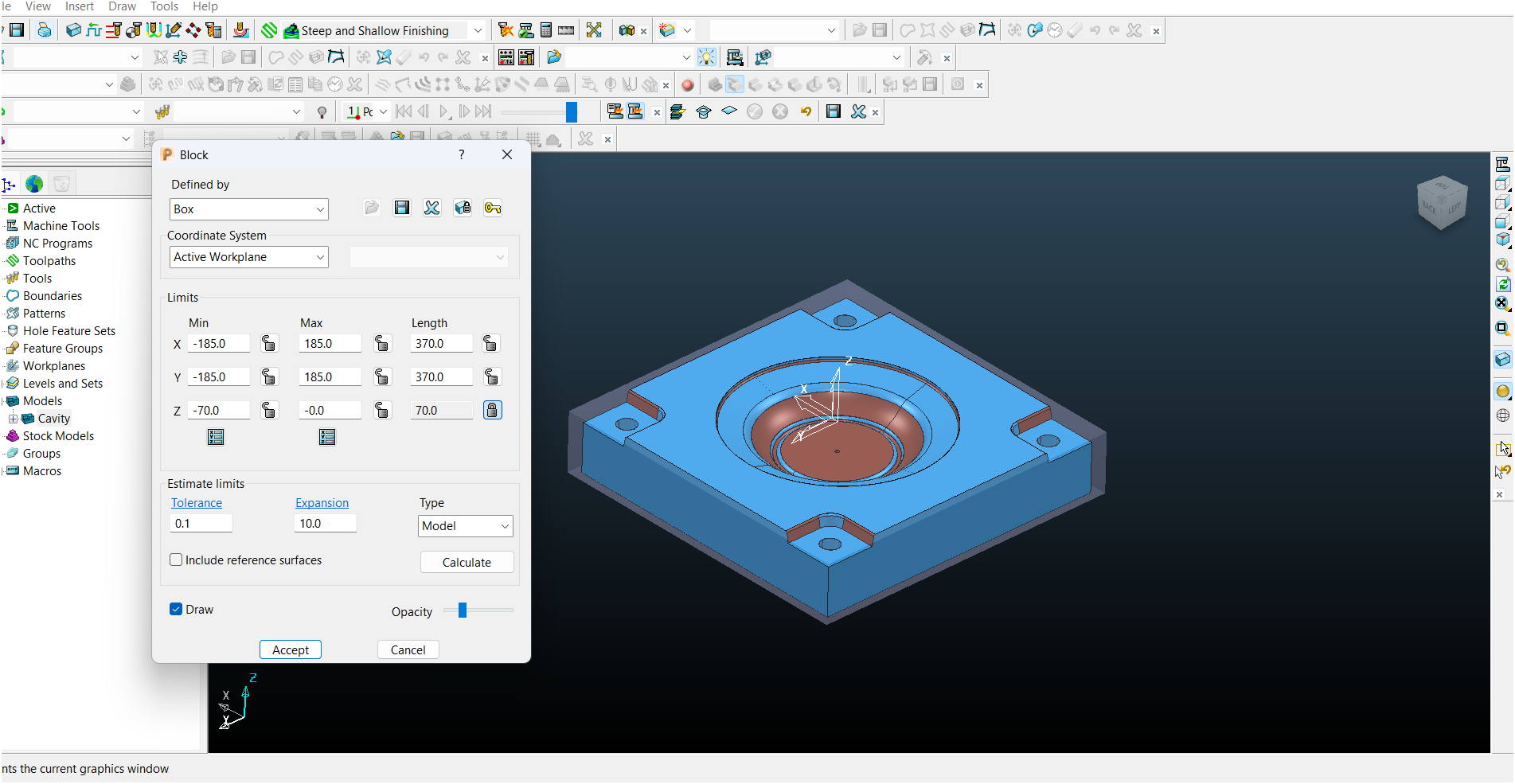Open the Insert menu
Image resolution: width=1515 pixels, height=784 pixels.
(79, 6)
